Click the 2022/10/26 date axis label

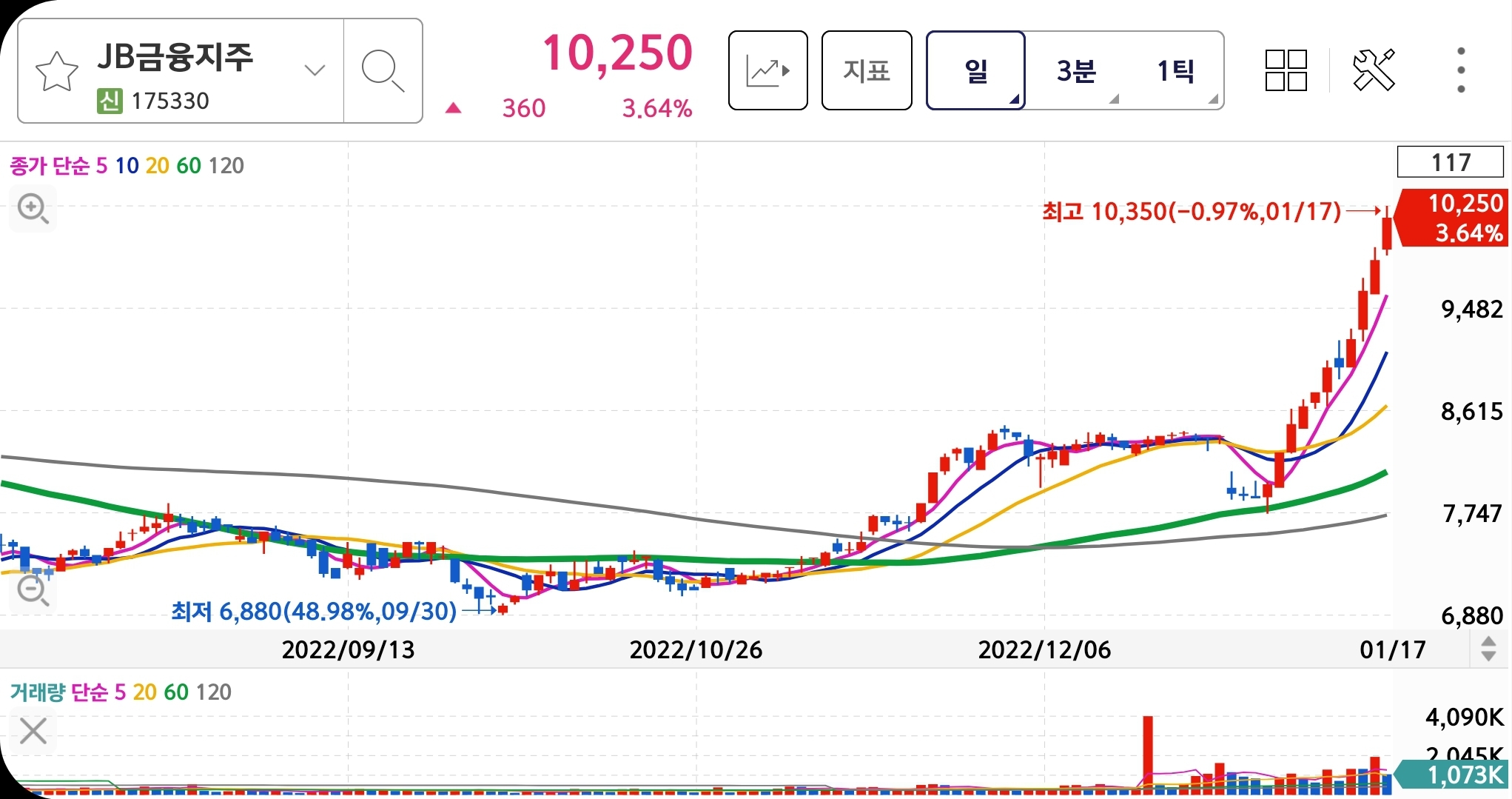[x=696, y=649]
